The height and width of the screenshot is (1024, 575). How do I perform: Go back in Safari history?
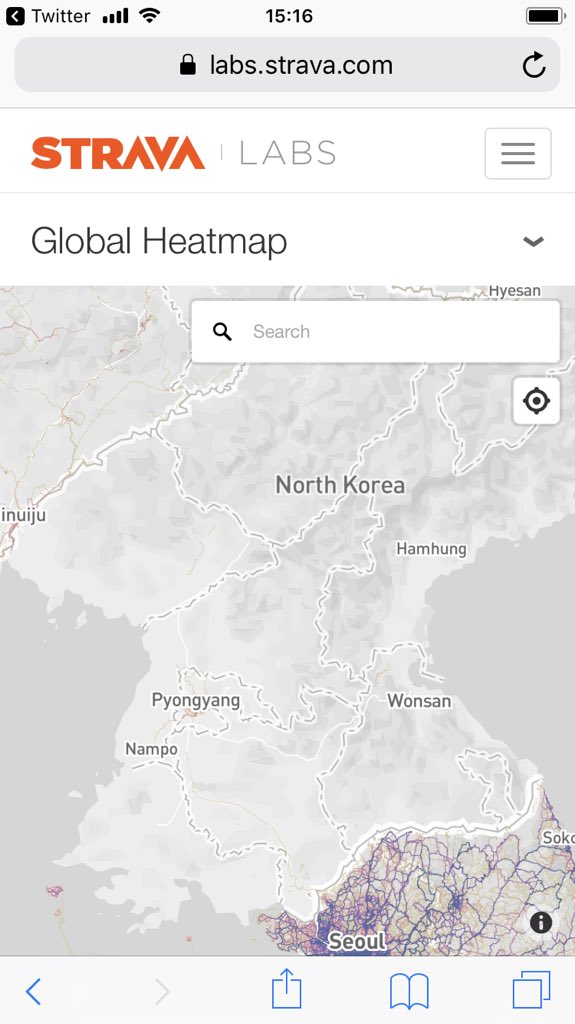click(x=33, y=991)
